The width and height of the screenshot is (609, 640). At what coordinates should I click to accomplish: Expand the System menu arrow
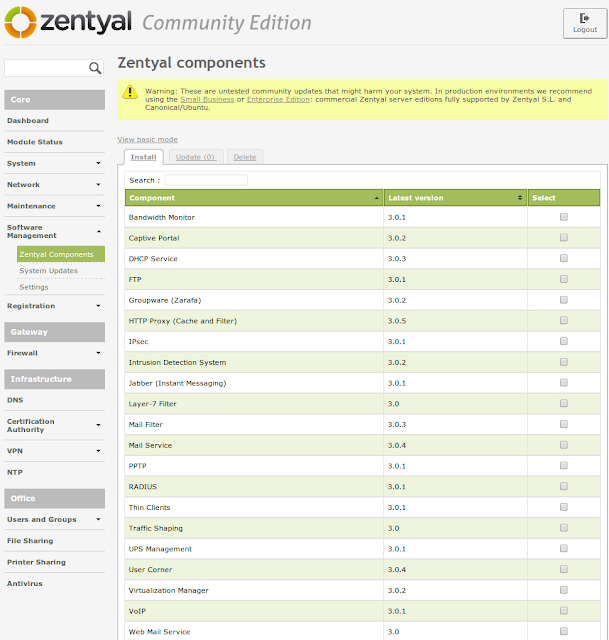[x=98, y=163]
